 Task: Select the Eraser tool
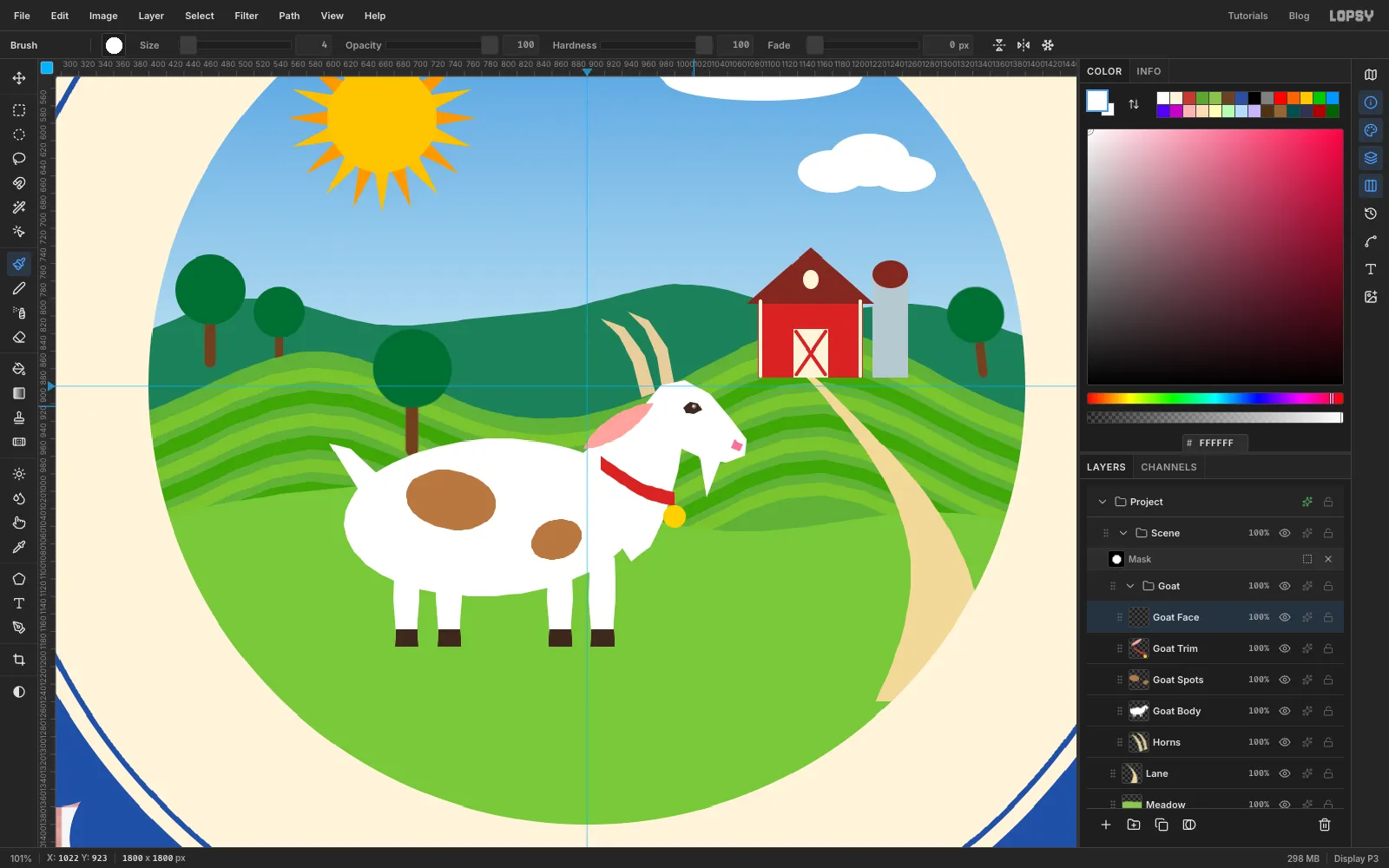[x=19, y=337]
